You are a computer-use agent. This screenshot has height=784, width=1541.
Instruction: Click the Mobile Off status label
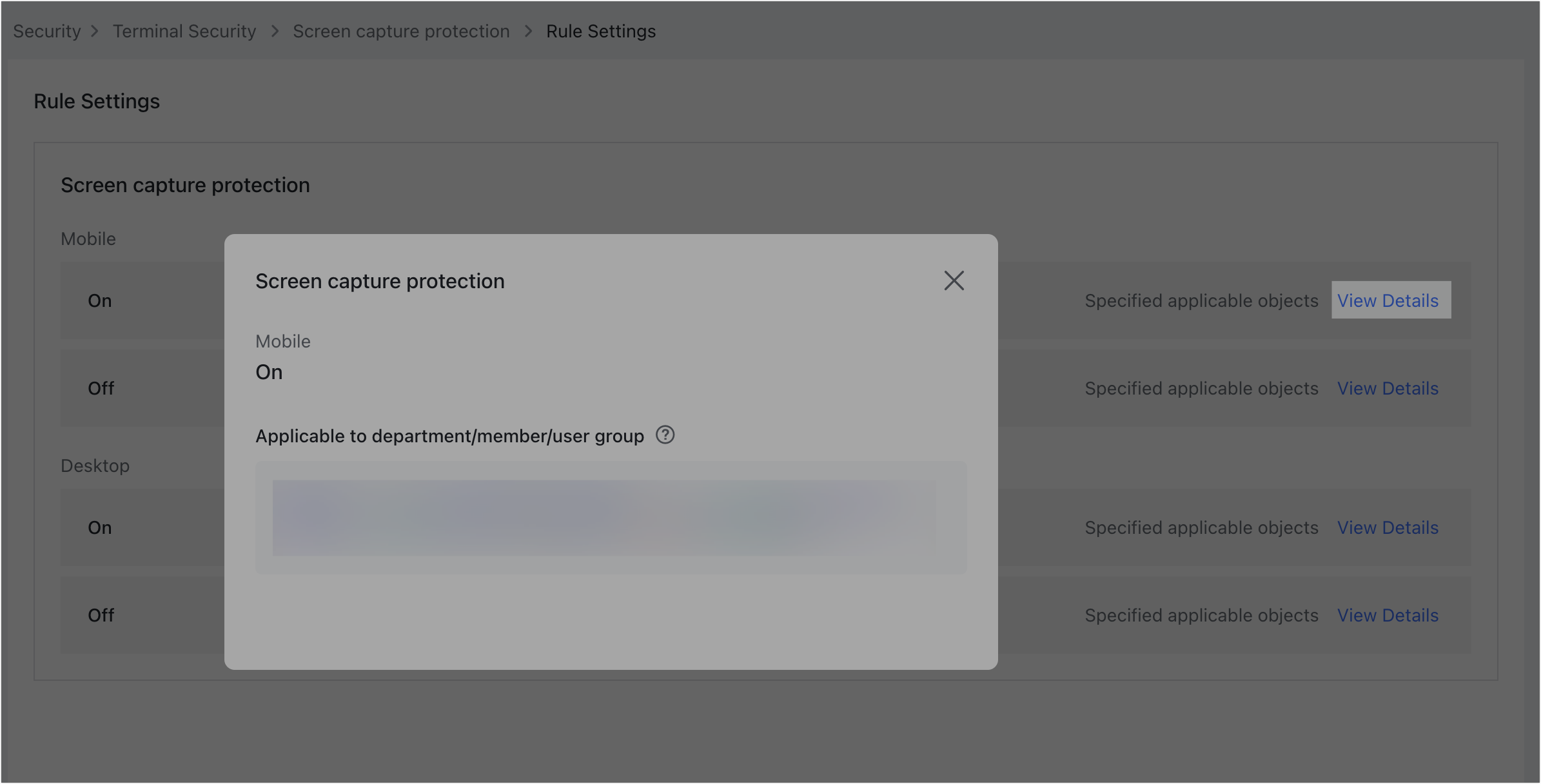tap(101, 388)
